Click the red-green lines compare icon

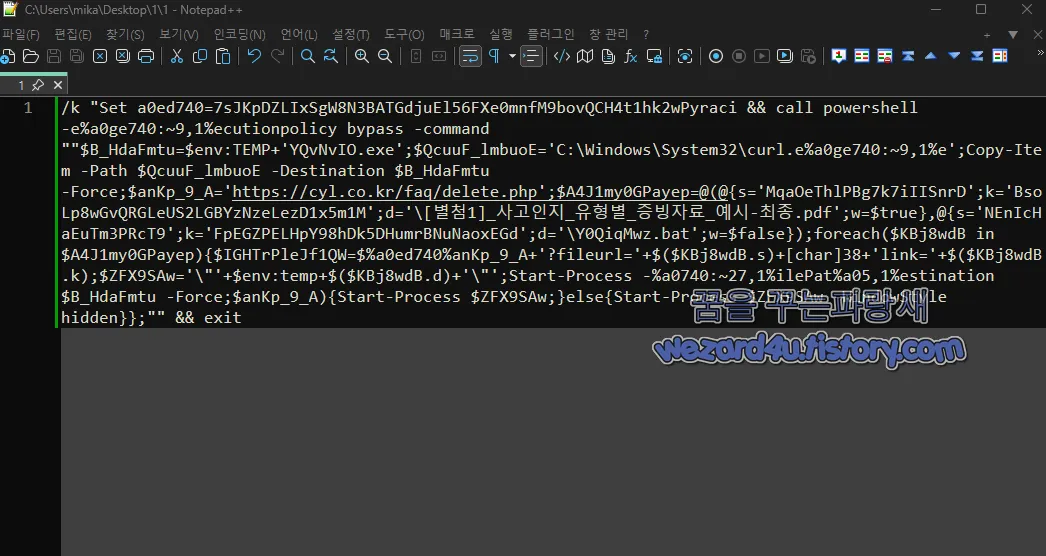click(862, 56)
